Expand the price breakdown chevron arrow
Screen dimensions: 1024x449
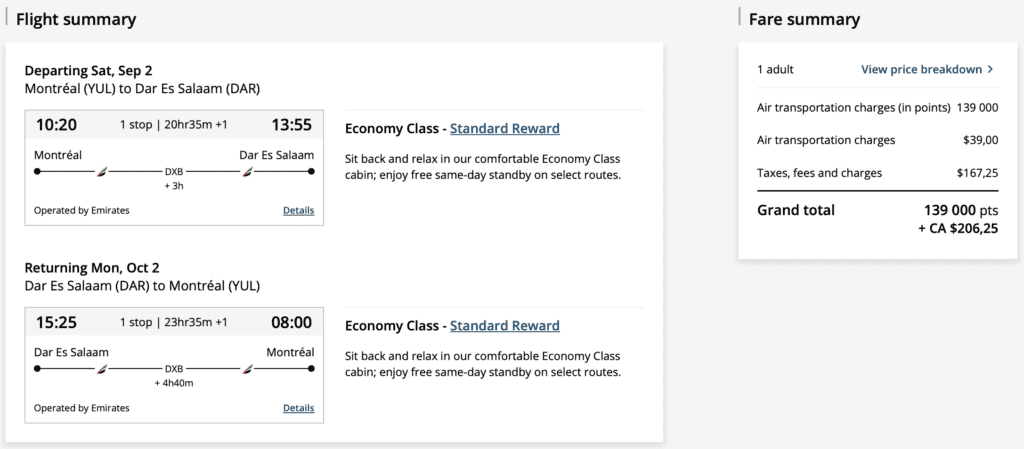[990, 70]
